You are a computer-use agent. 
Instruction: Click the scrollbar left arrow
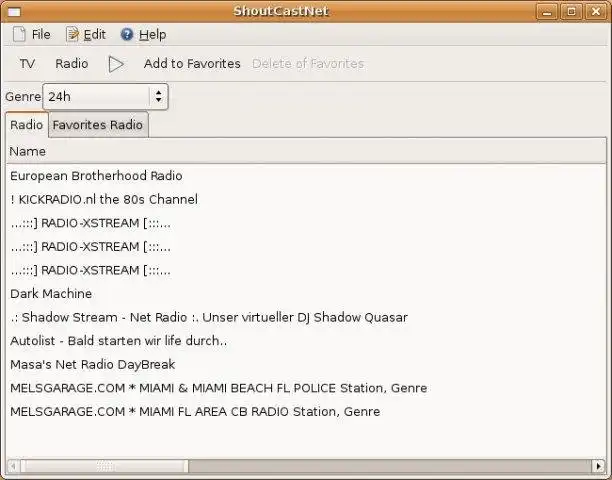point(13,466)
